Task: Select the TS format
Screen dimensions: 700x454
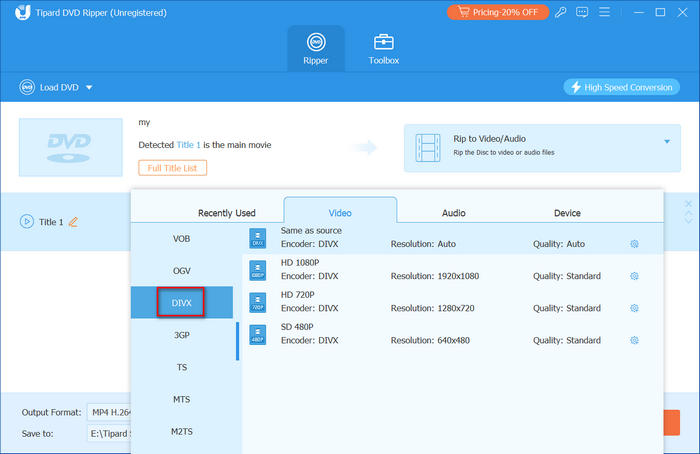Action: tap(182, 367)
